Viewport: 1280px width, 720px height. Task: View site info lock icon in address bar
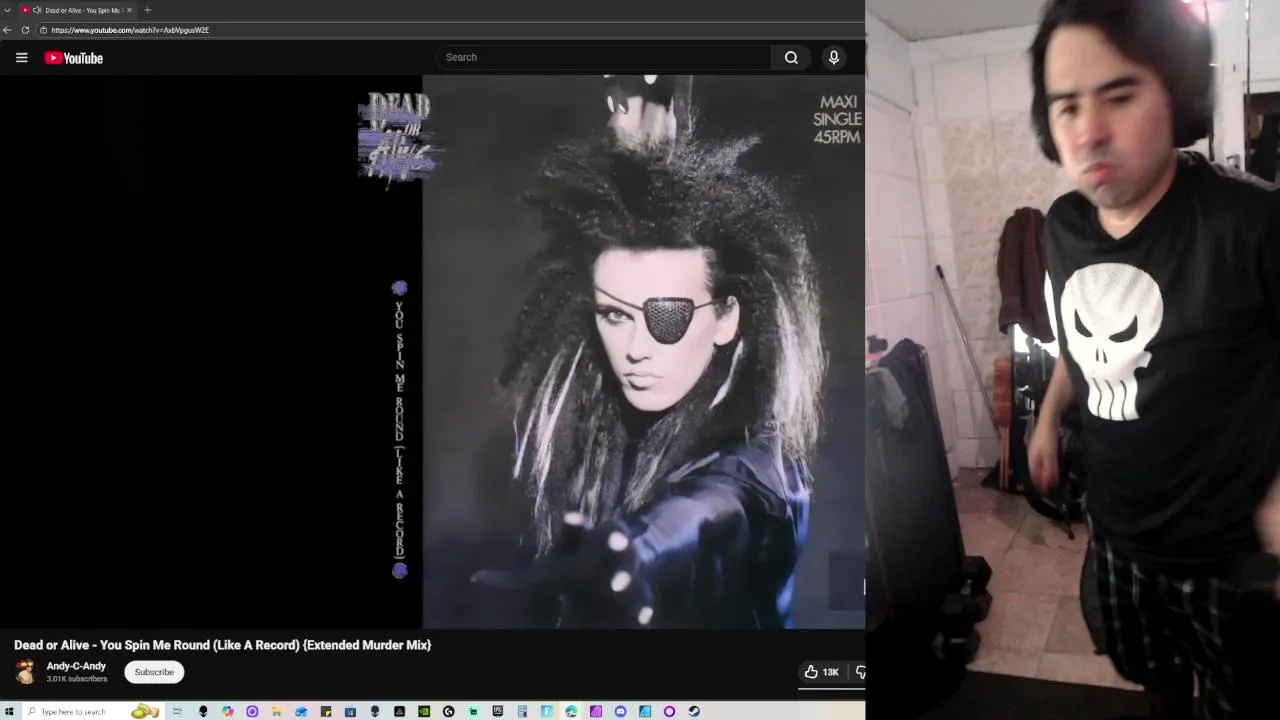43,30
